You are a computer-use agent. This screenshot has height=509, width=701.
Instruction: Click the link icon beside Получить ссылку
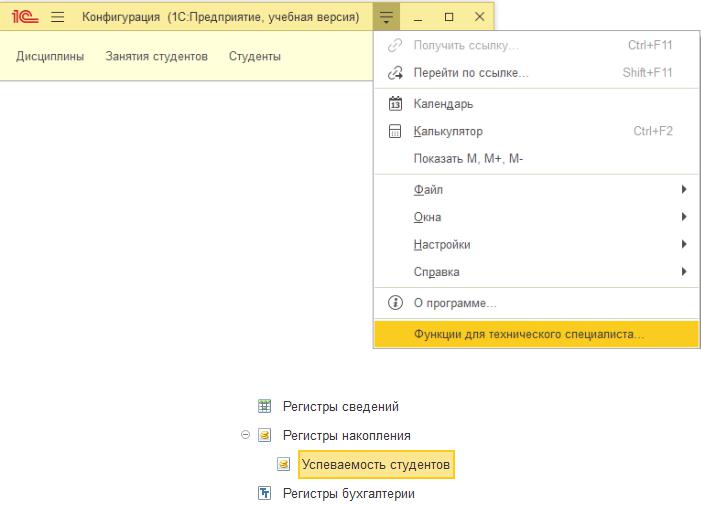pyautogui.click(x=395, y=45)
